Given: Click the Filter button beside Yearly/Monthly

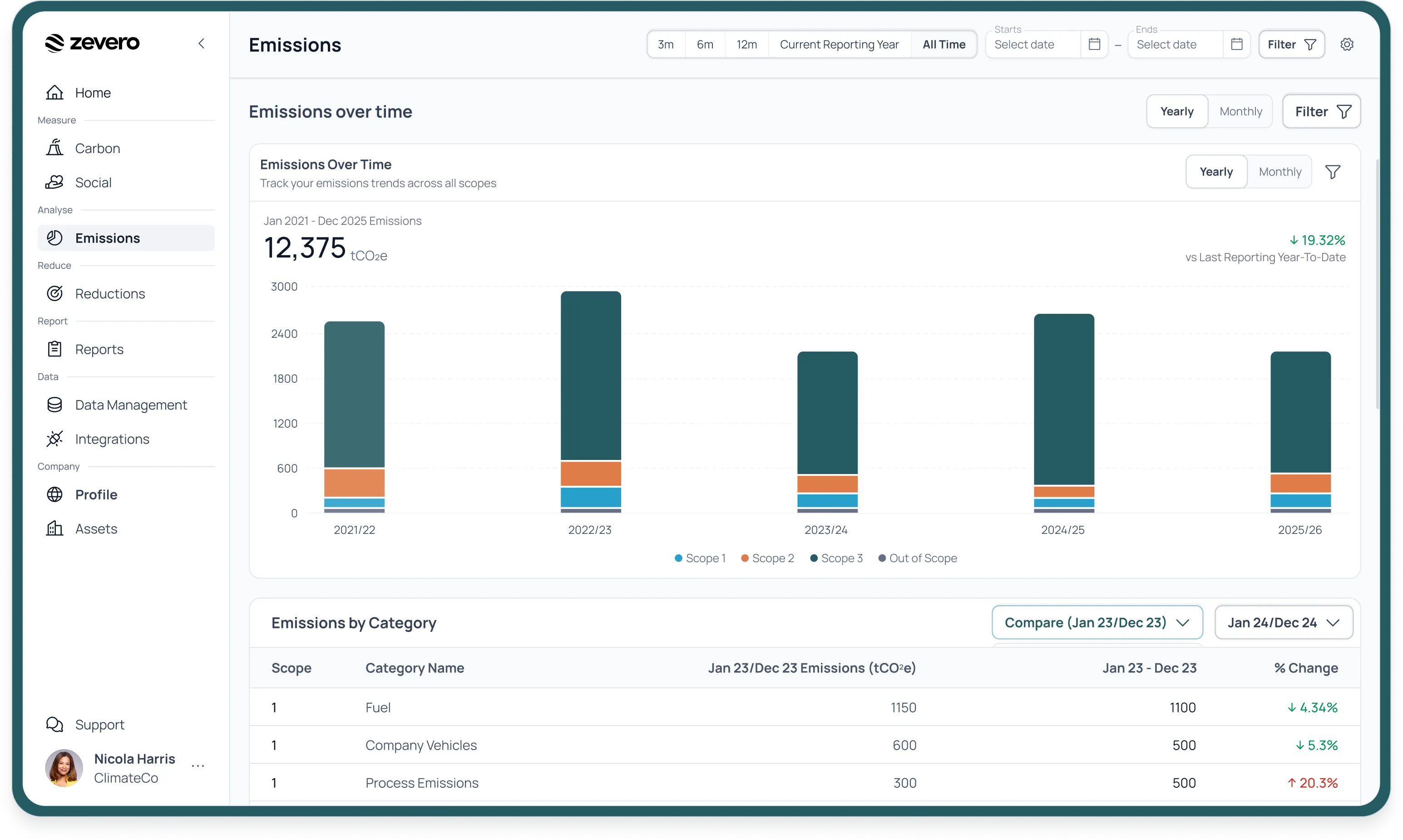Looking at the screenshot, I should pyautogui.click(x=1320, y=112).
